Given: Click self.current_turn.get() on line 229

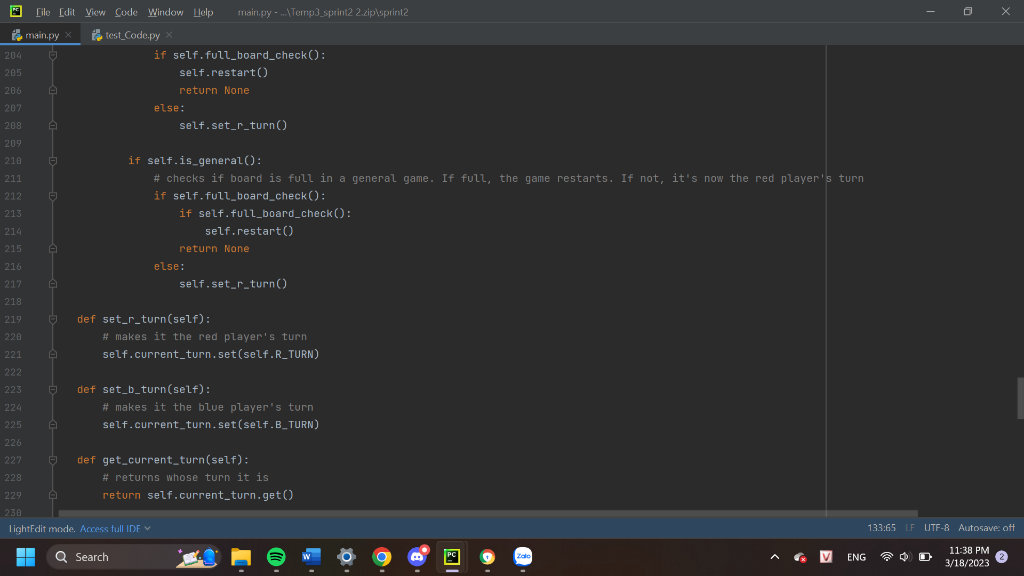Looking at the screenshot, I should point(220,495).
